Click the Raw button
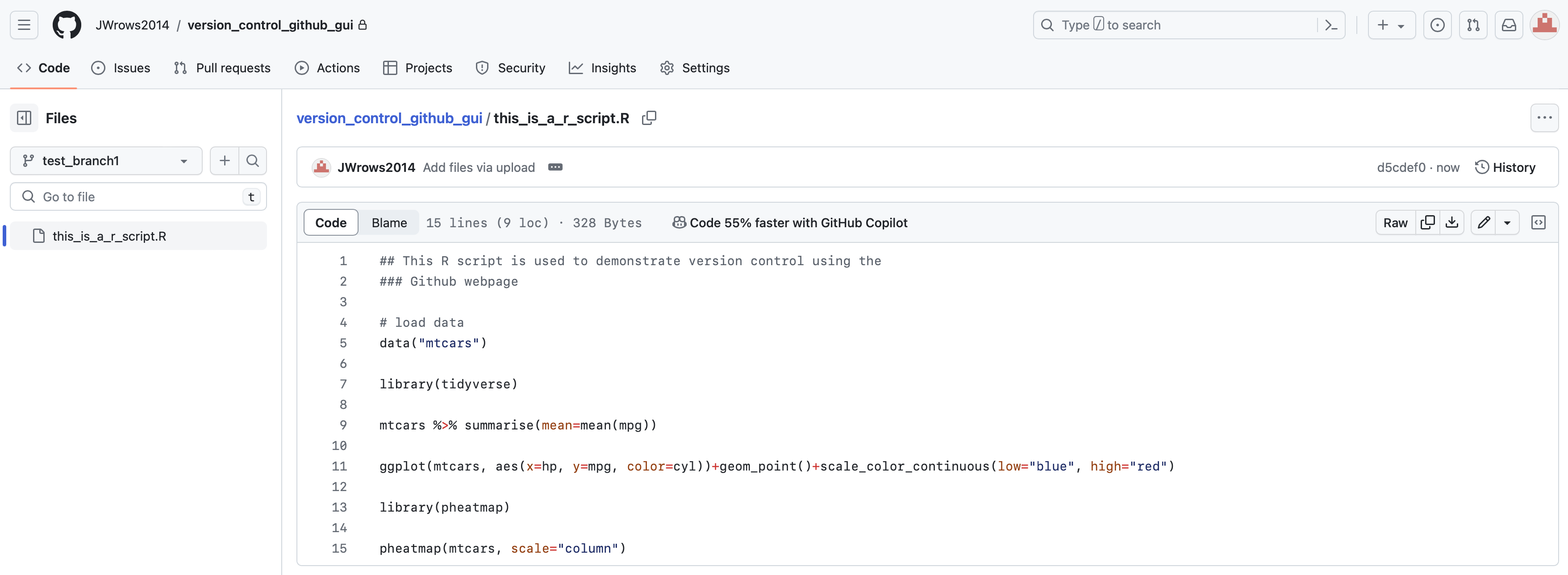This screenshot has height=575, width=1568. 1395,223
